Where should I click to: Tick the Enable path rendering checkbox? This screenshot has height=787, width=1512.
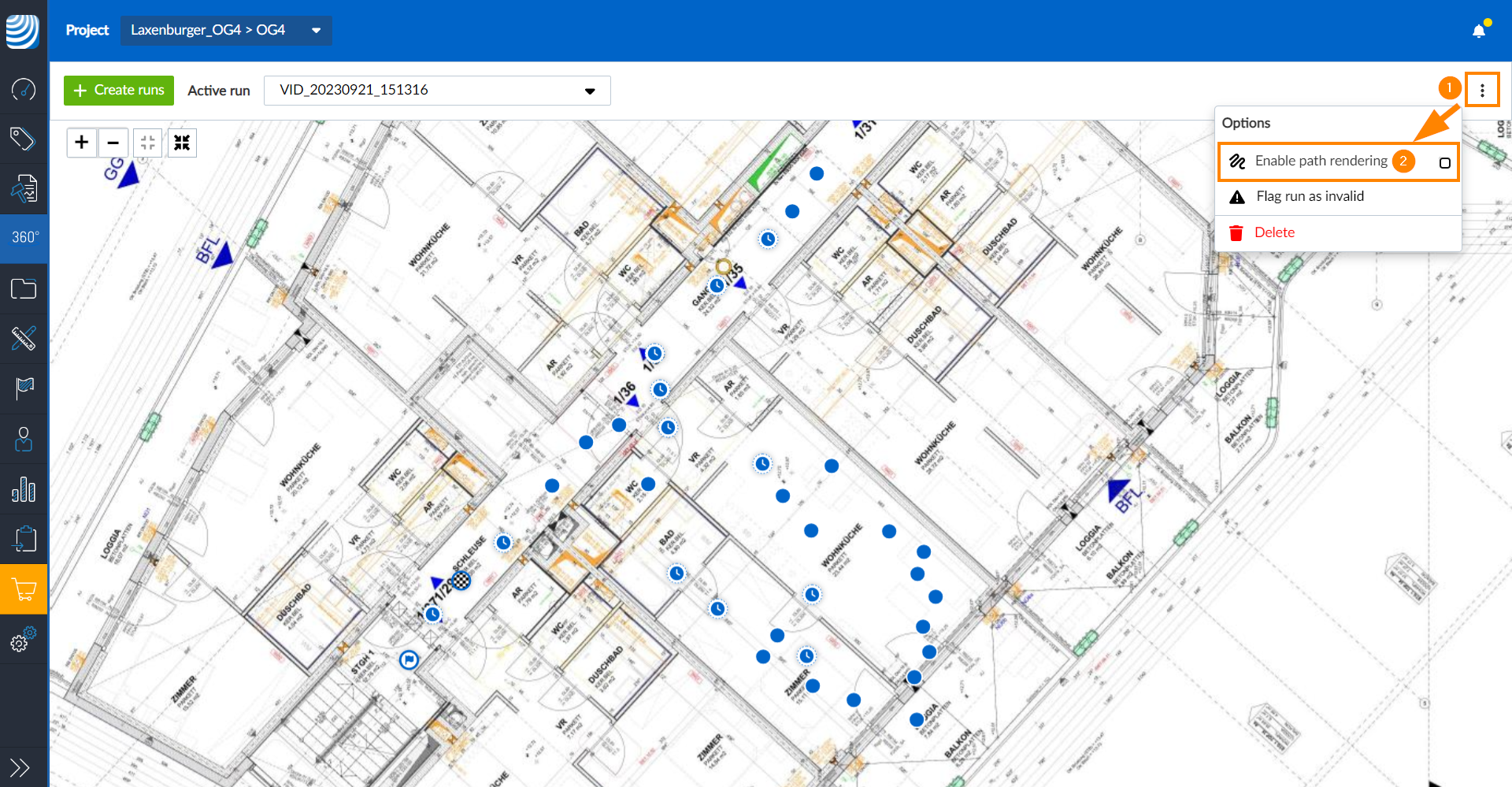point(1444,163)
